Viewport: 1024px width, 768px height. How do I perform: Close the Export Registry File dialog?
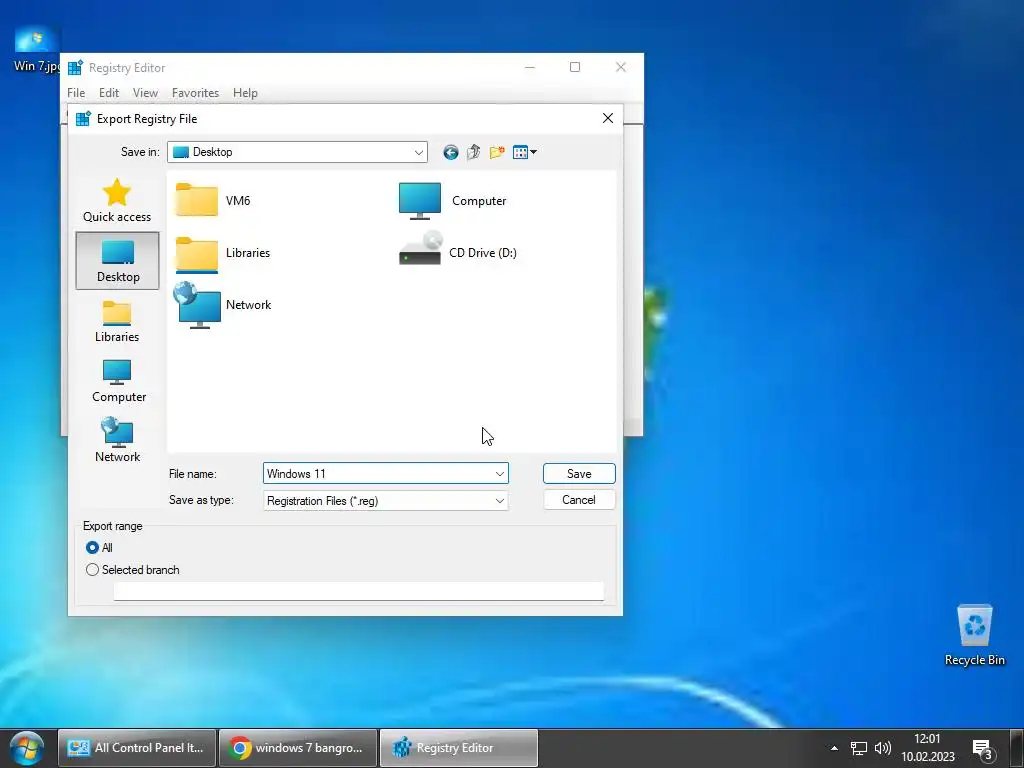coord(607,118)
